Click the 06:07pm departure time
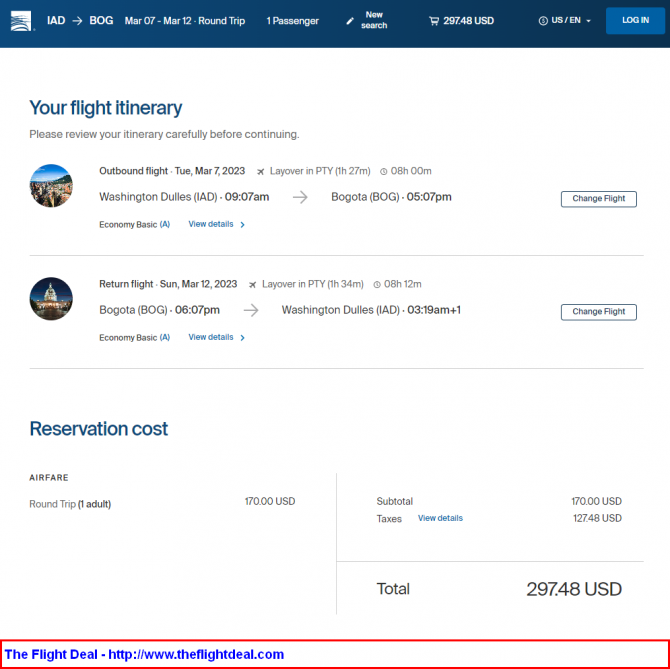Screen dimensions: 670x669 pos(197,310)
